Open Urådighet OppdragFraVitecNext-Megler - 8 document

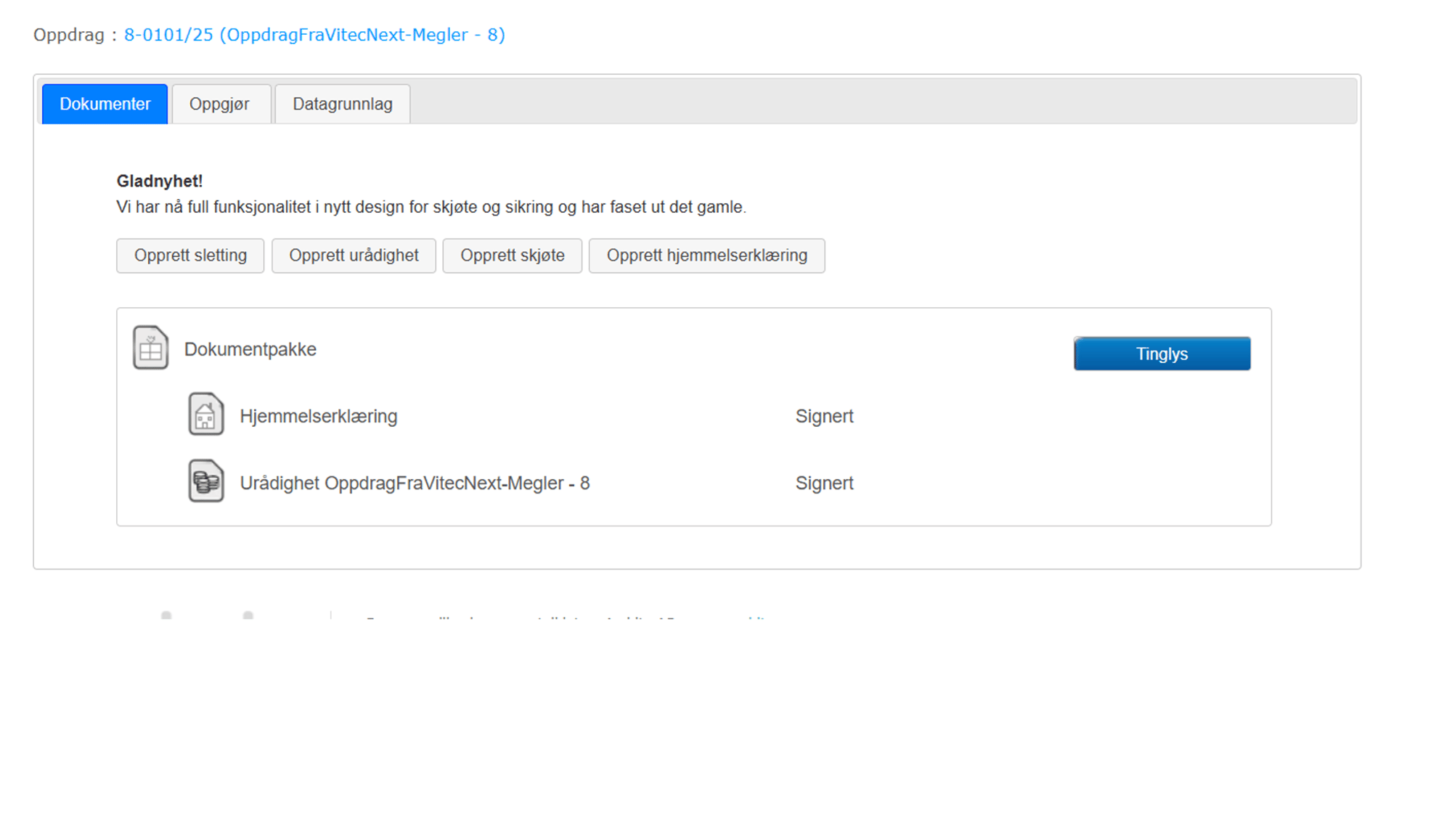coord(414,483)
